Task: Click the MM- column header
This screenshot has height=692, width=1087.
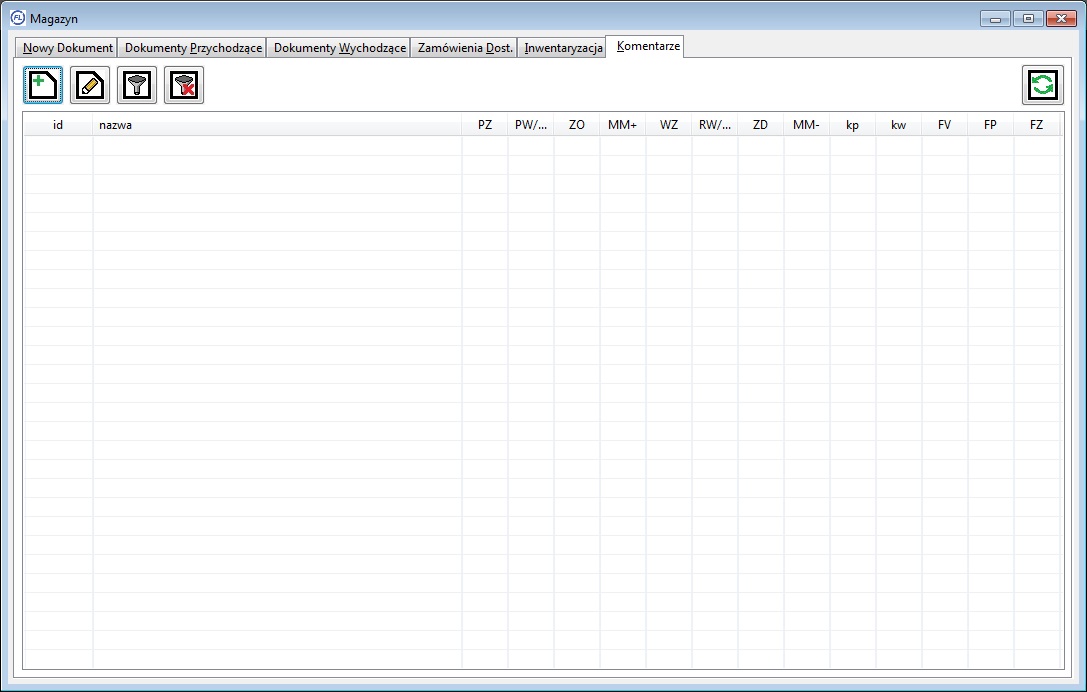Action: (806, 125)
